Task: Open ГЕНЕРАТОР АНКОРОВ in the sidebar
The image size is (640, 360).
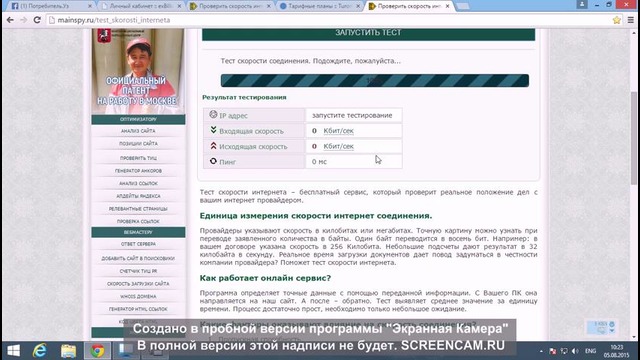Action: coord(138,171)
